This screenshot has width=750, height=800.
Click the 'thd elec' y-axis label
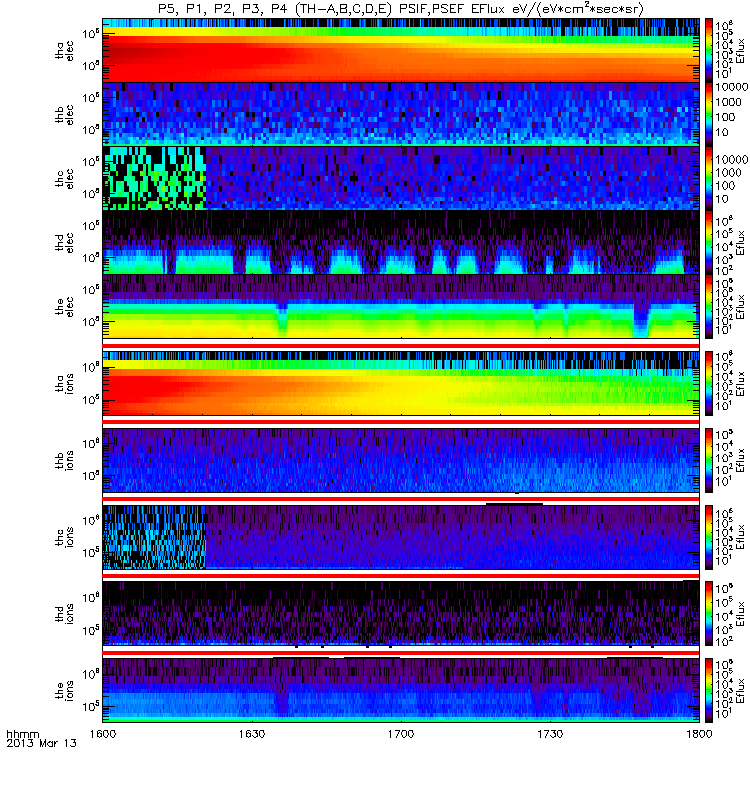pos(65,243)
